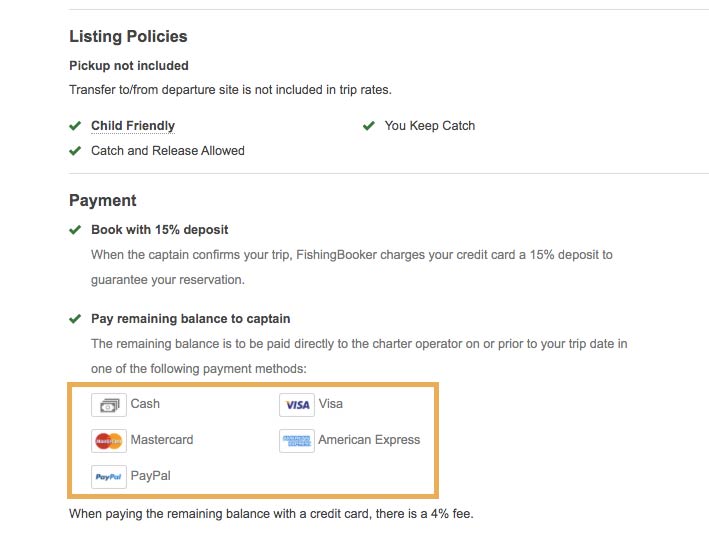Screen dimensions: 709x549
Task: Click the Visa label text
Action: coord(331,403)
